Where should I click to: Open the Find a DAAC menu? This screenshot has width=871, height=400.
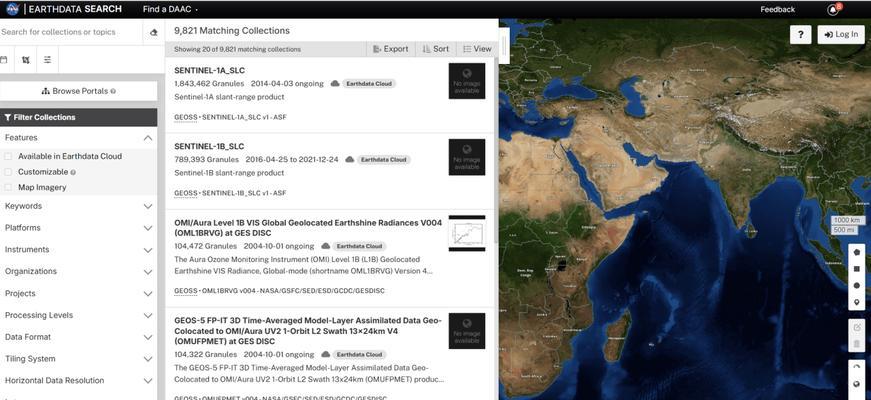point(170,9)
